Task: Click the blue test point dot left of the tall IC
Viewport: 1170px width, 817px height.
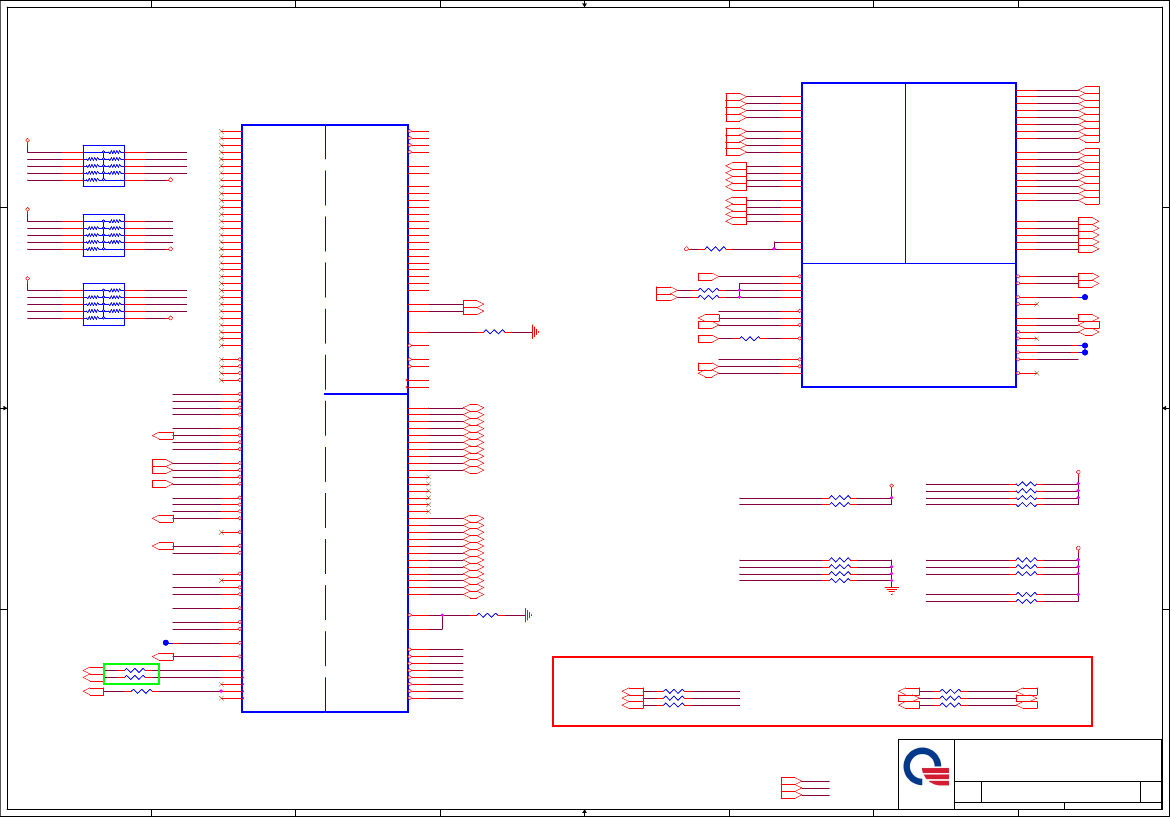Action: point(166,642)
